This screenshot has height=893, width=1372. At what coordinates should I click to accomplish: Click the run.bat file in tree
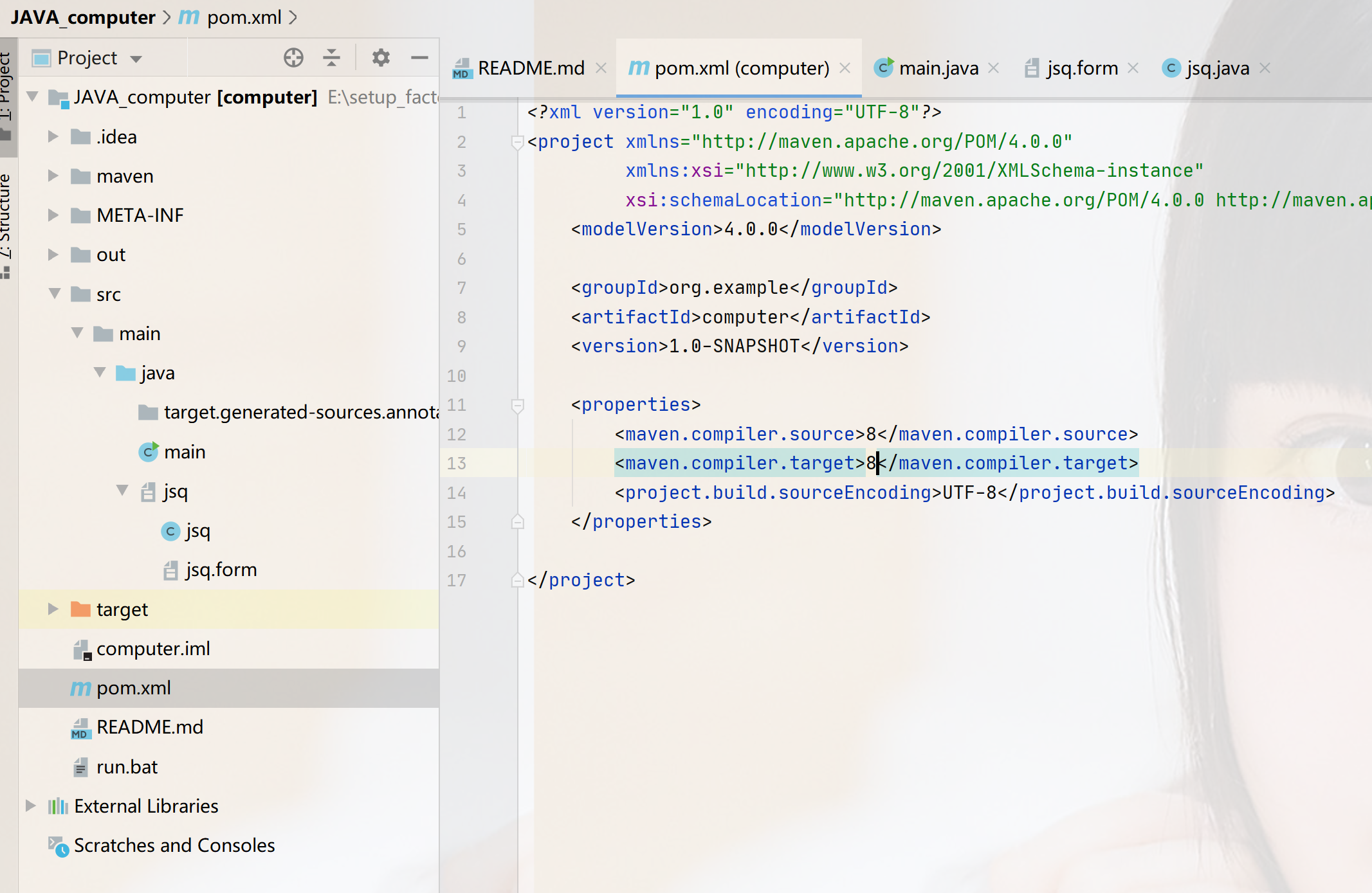point(127,767)
